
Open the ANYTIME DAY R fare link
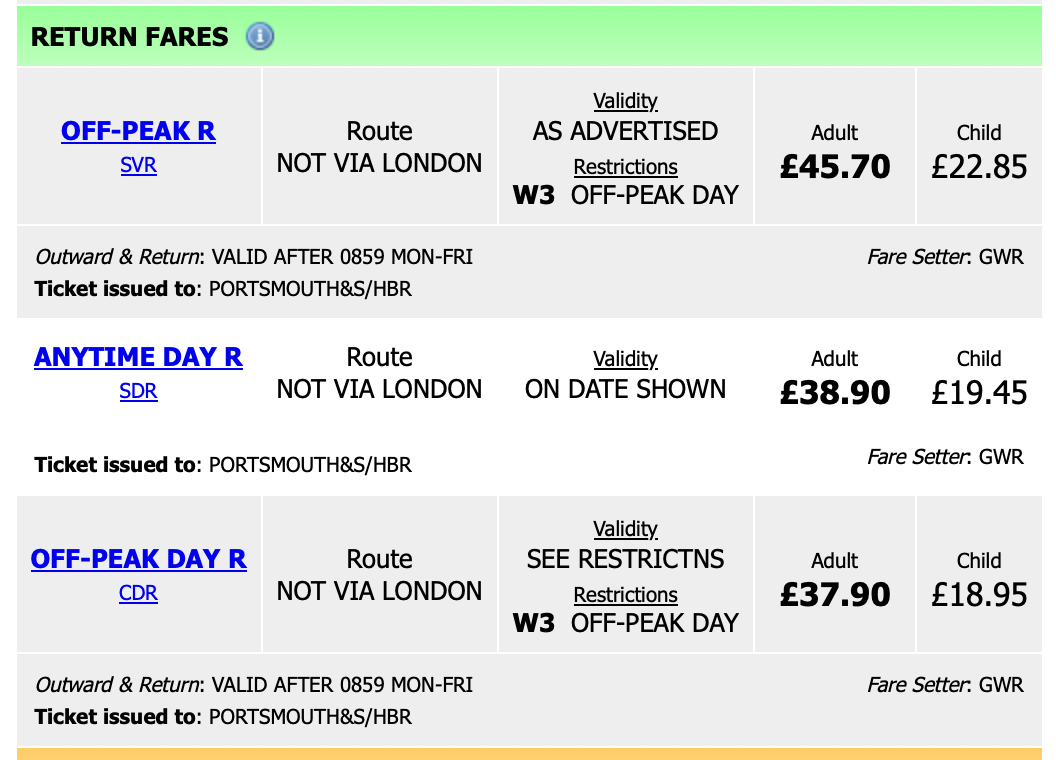138,358
